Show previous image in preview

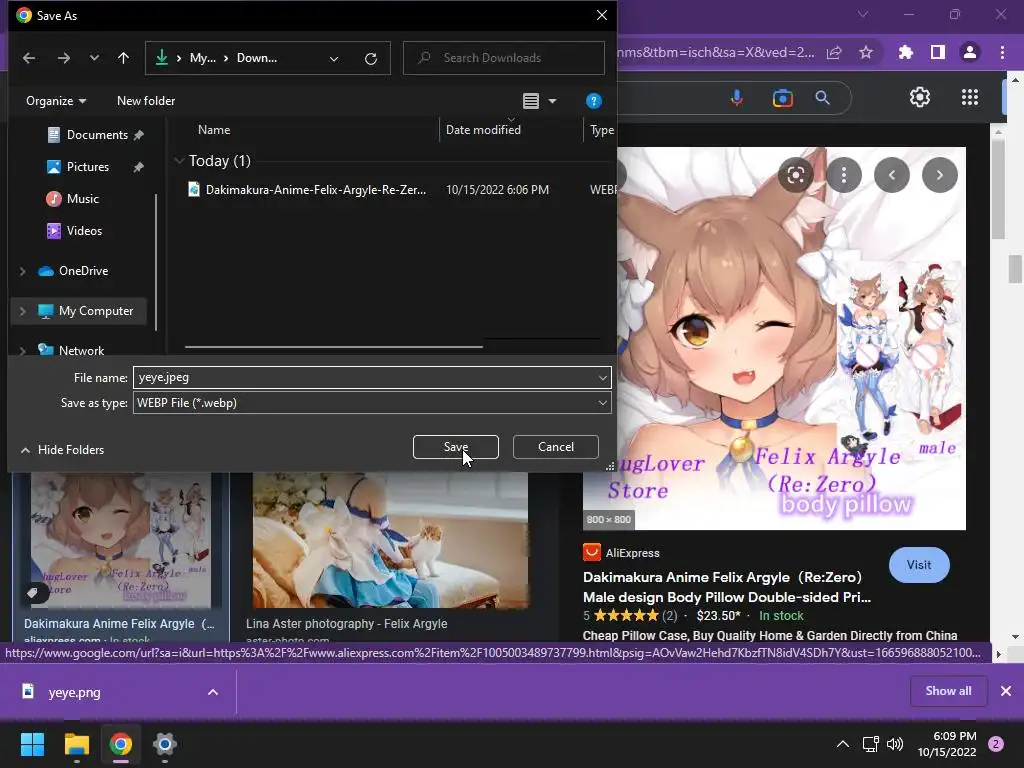pyautogui.click(x=891, y=175)
